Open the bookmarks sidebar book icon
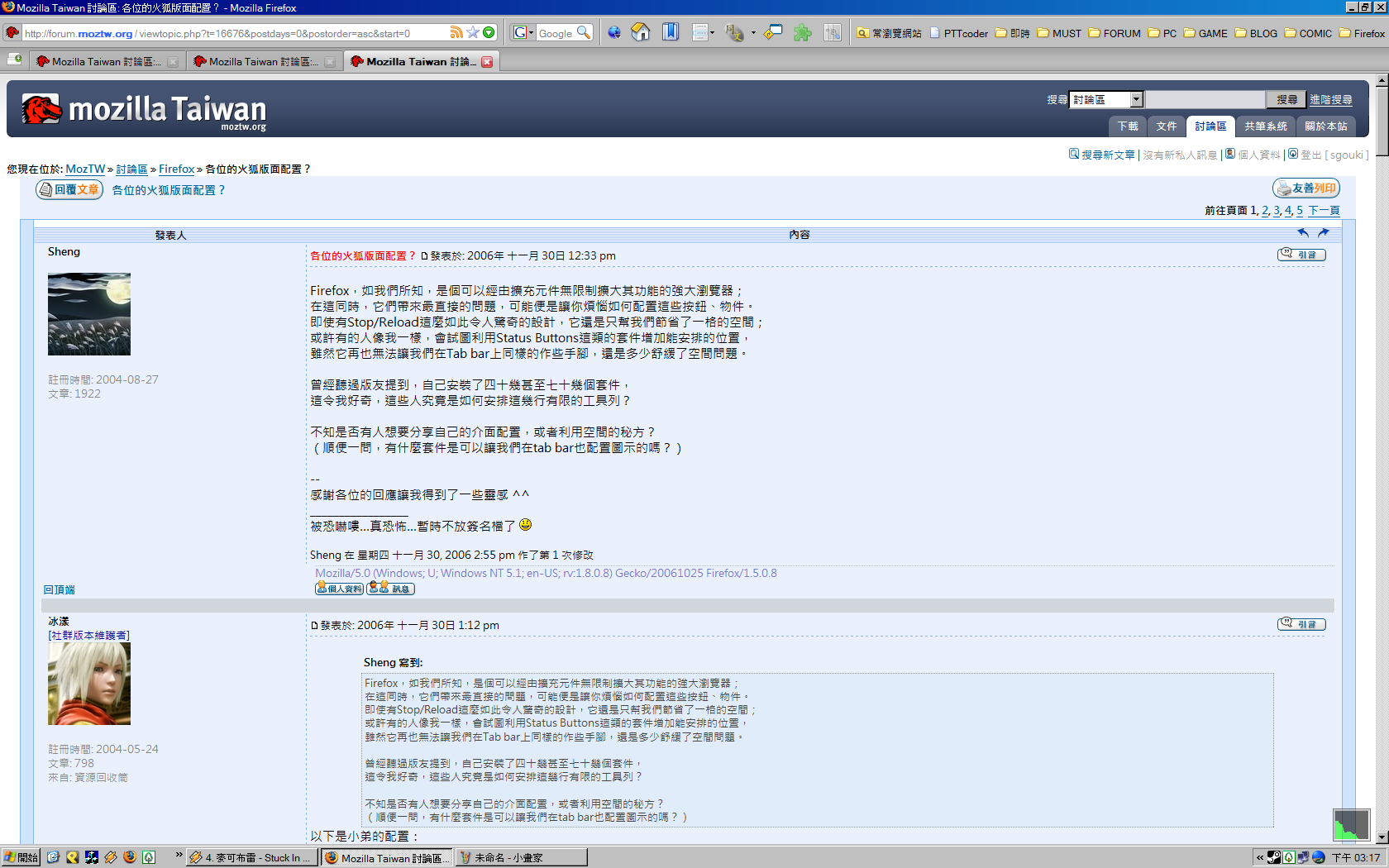Viewport: 1389px width, 868px height. (671, 33)
